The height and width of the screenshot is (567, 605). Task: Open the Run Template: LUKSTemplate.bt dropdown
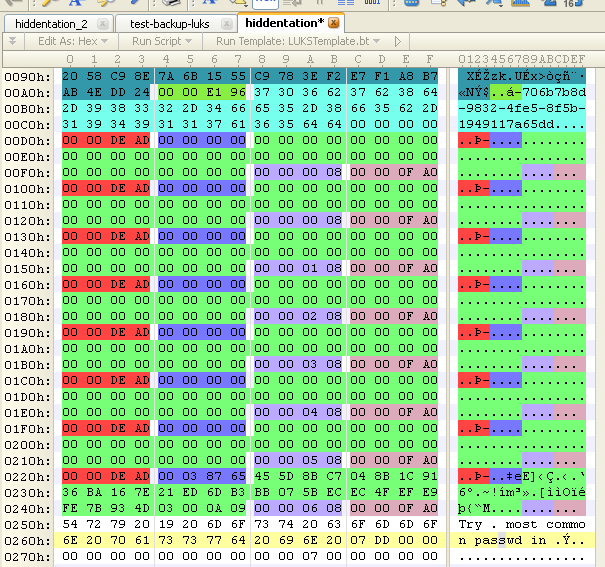[298, 42]
